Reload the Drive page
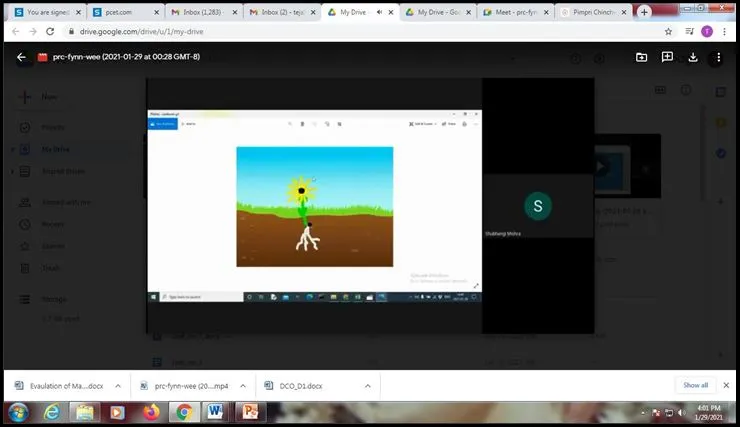Image resolution: width=740 pixels, height=427 pixels. 50,32
